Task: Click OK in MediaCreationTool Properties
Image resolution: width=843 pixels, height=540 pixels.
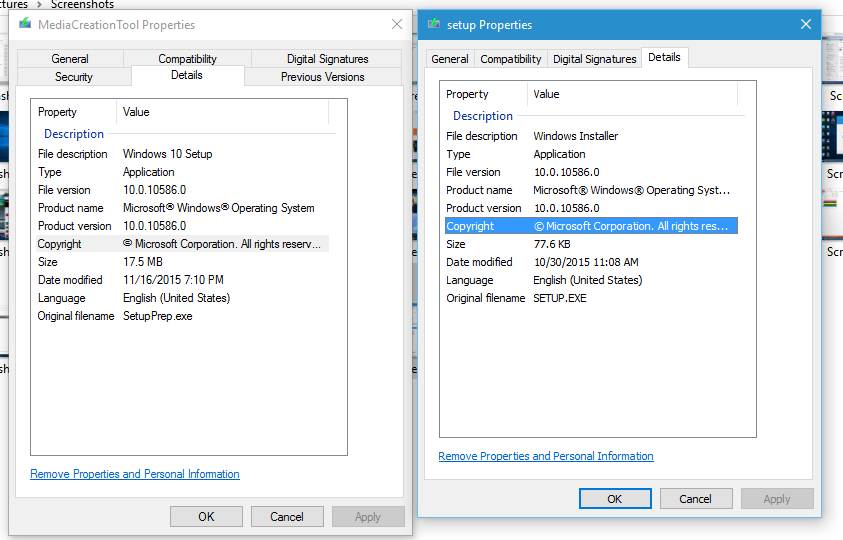Action: tap(206, 517)
